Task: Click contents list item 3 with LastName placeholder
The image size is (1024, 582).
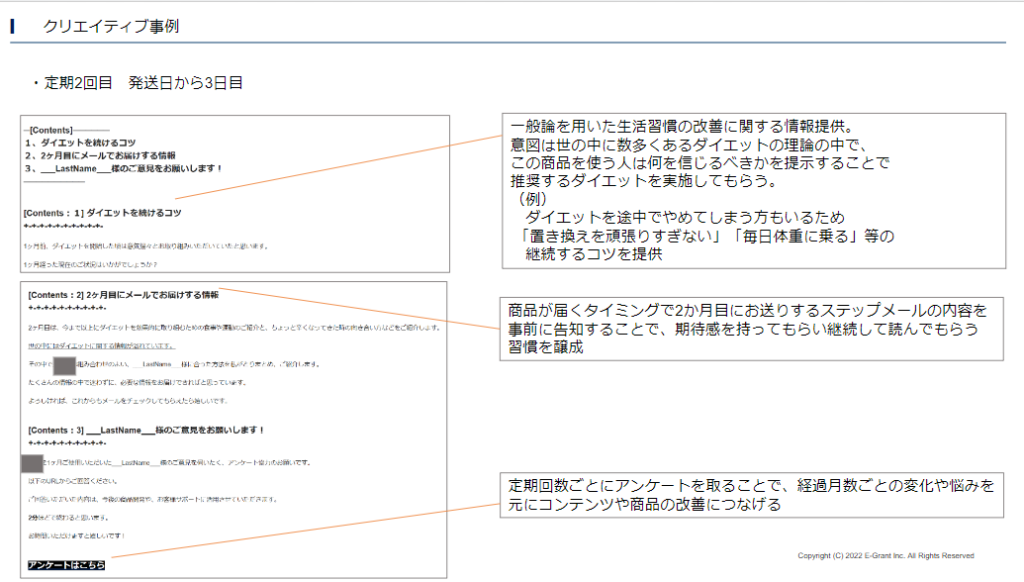Action: (124, 169)
